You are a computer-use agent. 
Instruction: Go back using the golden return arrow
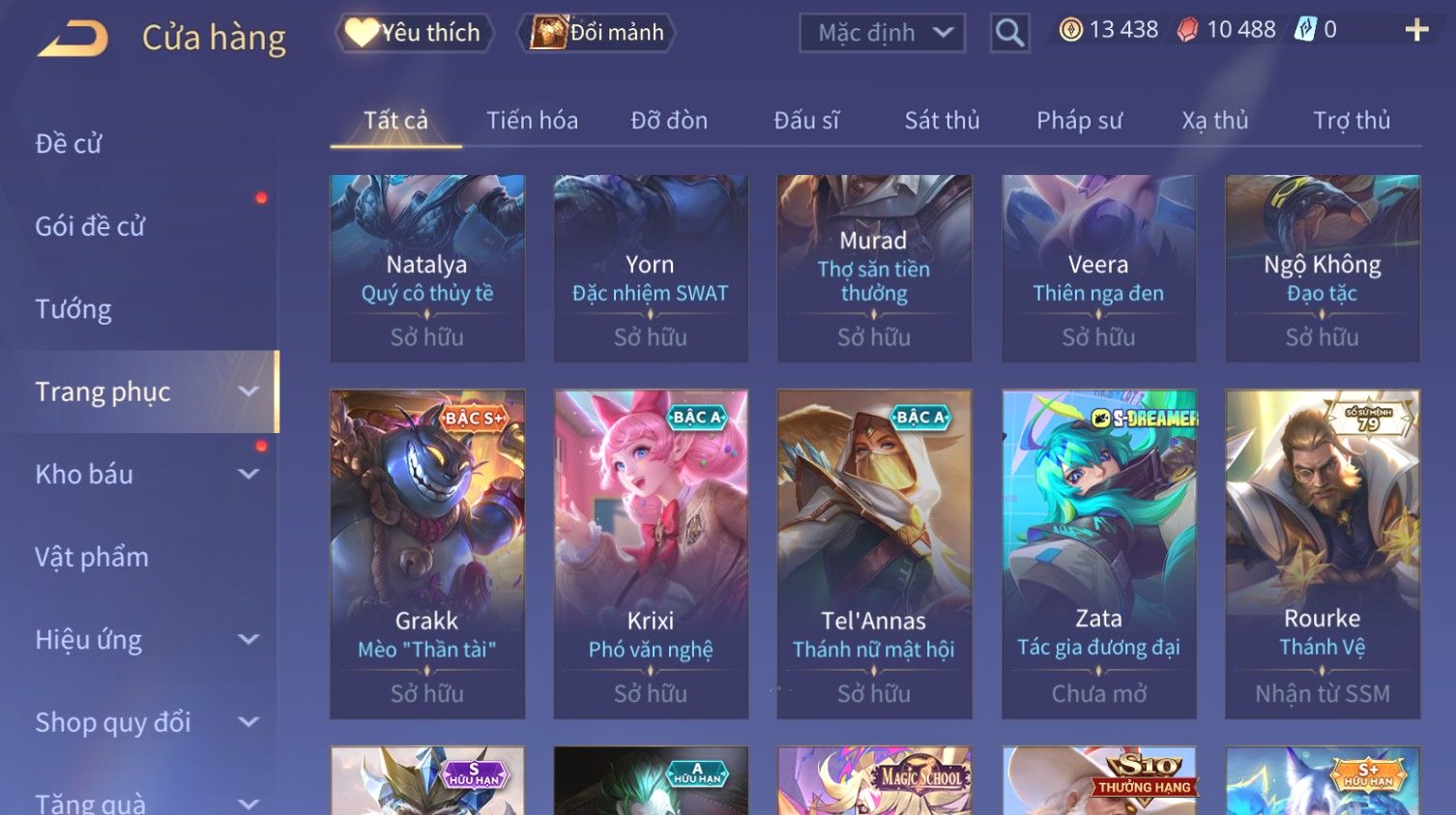tap(73, 39)
